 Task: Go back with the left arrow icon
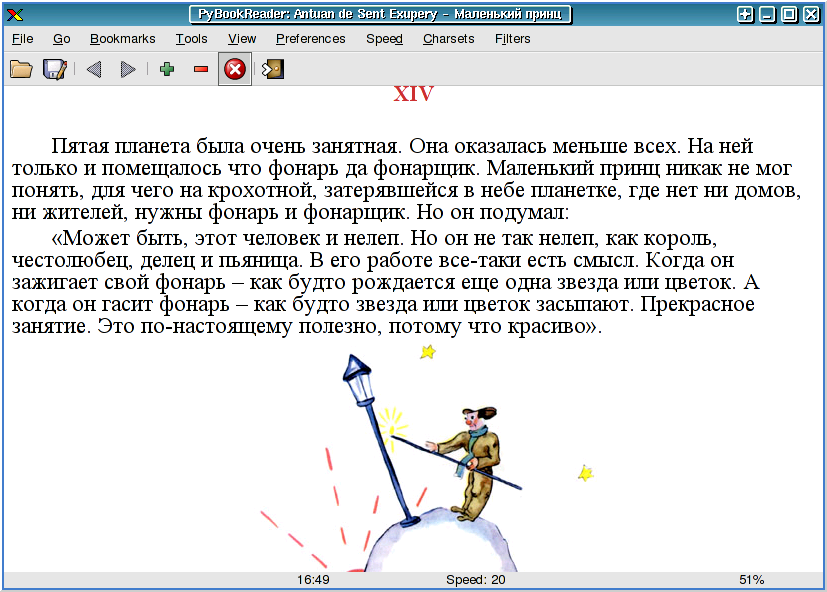coord(94,69)
